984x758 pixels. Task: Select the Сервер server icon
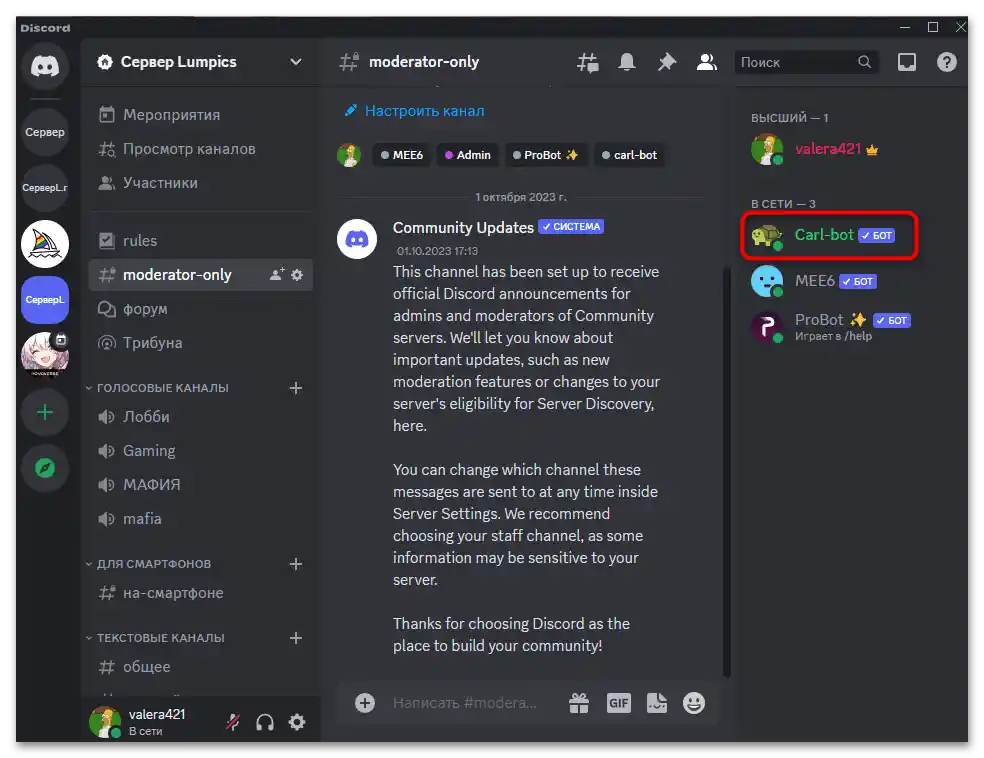coord(45,132)
